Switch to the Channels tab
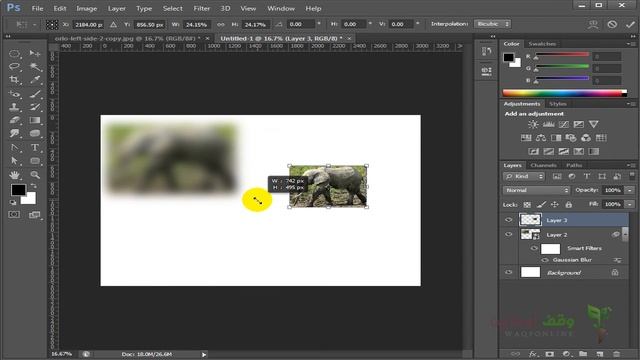 pyautogui.click(x=543, y=165)
